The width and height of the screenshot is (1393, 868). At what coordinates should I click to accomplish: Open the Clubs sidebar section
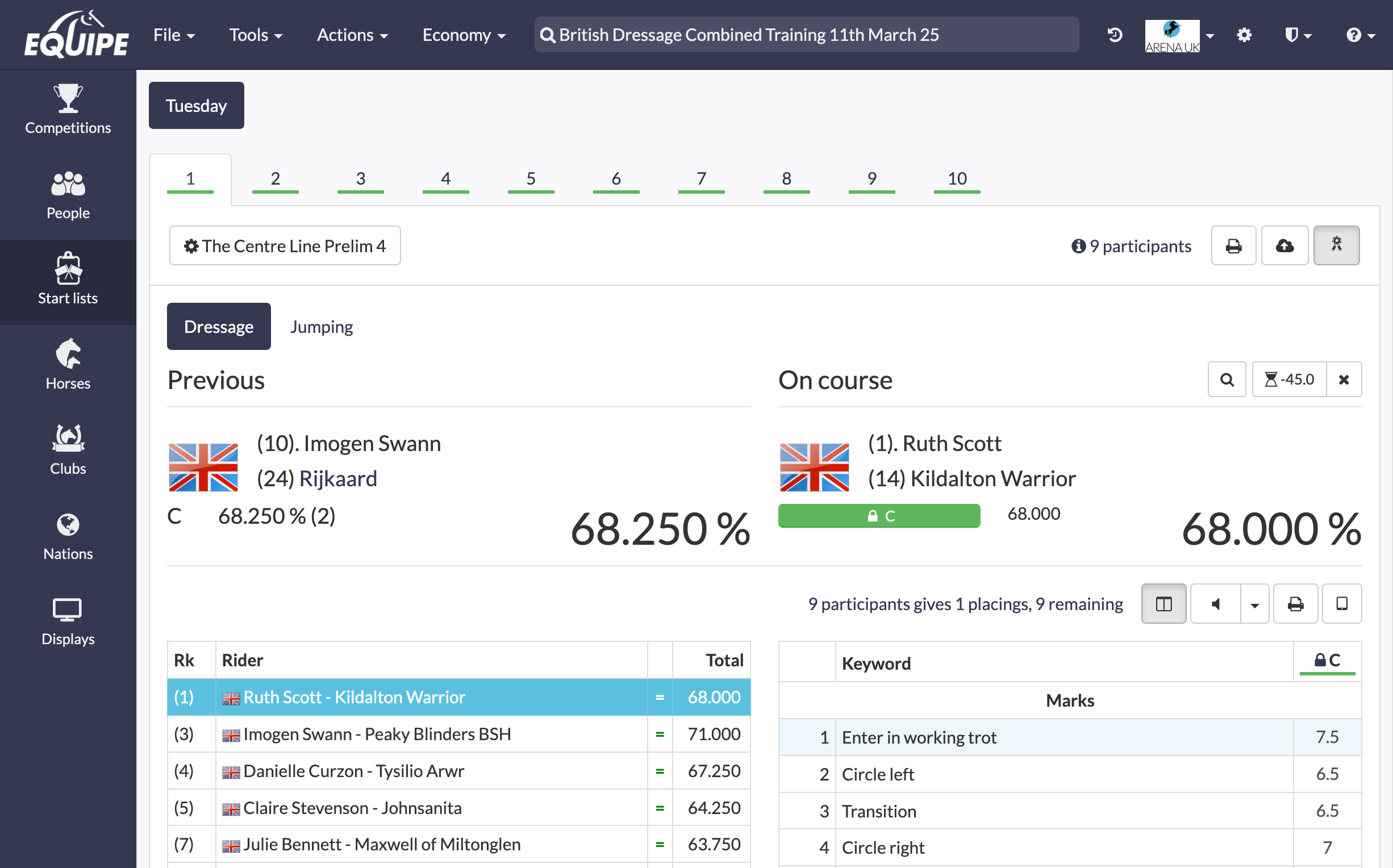coord(68,449)
